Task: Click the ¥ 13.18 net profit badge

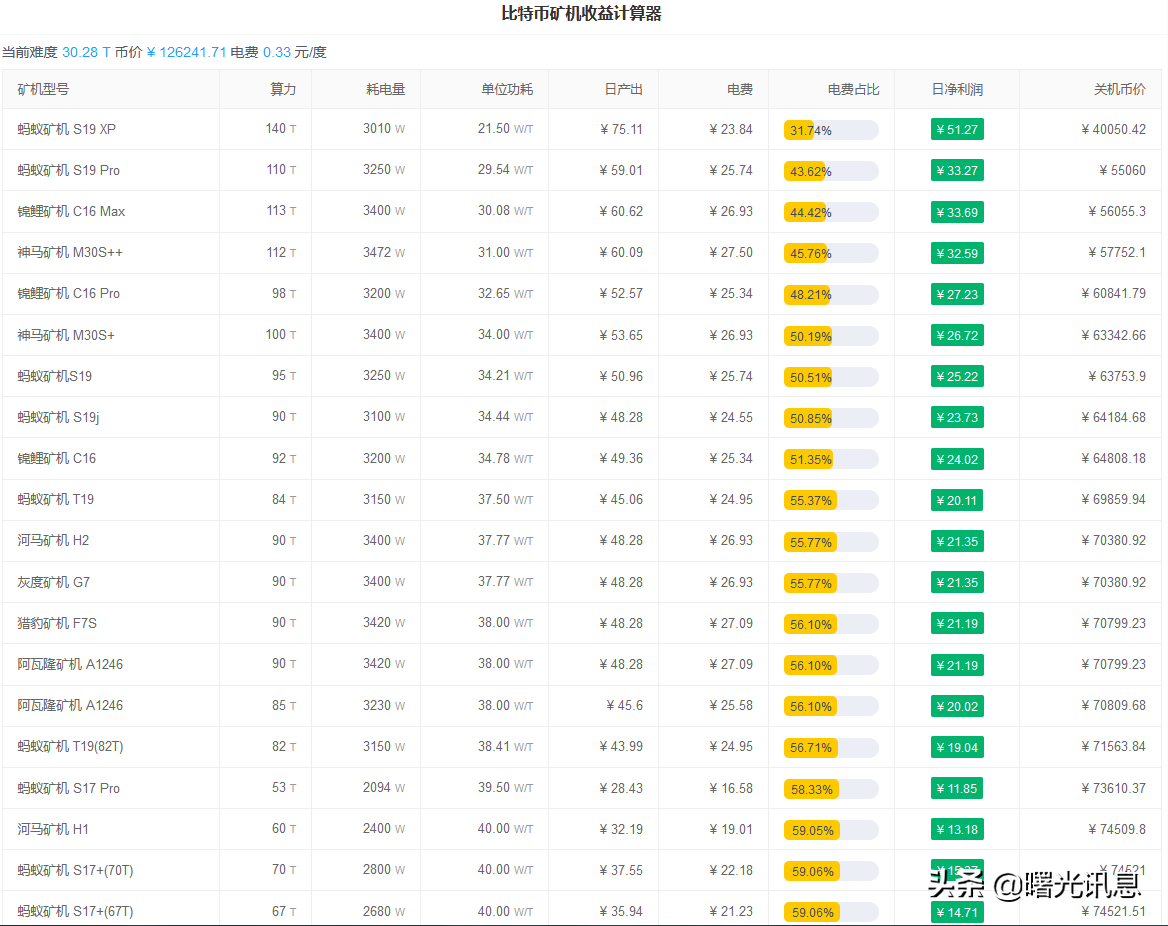Action: pos(957,829)
